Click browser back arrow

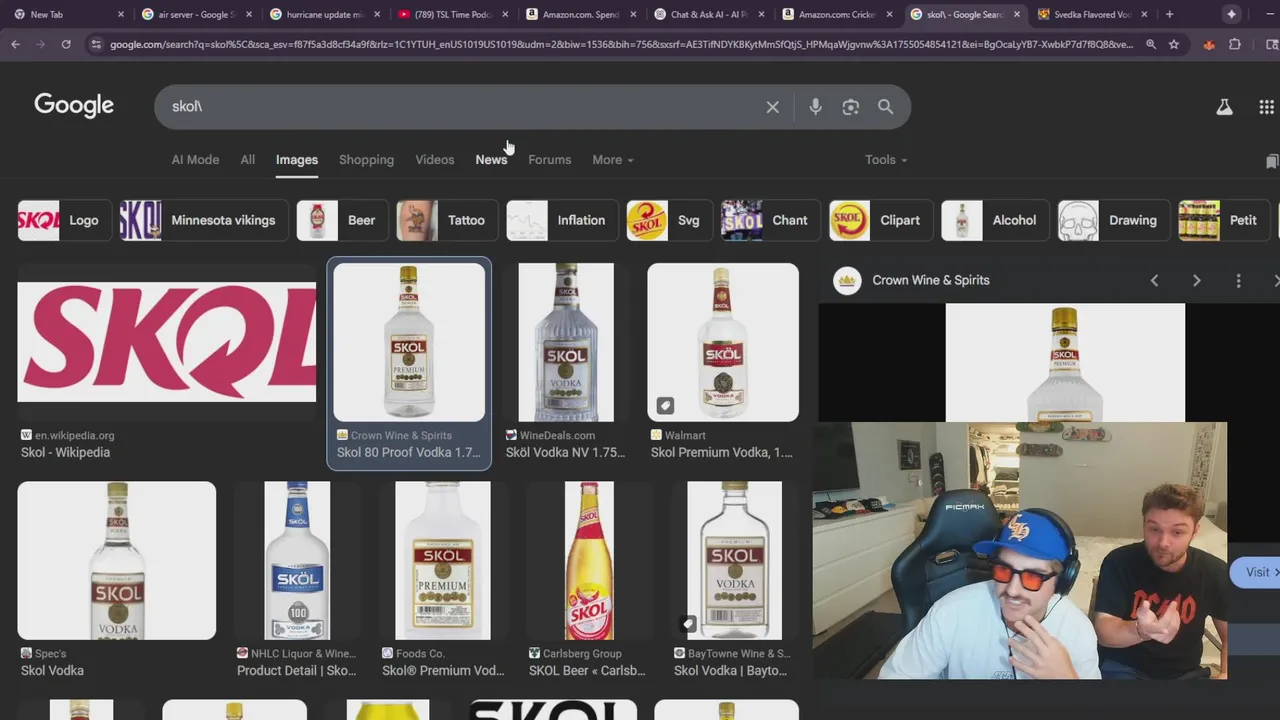(15, 44)
